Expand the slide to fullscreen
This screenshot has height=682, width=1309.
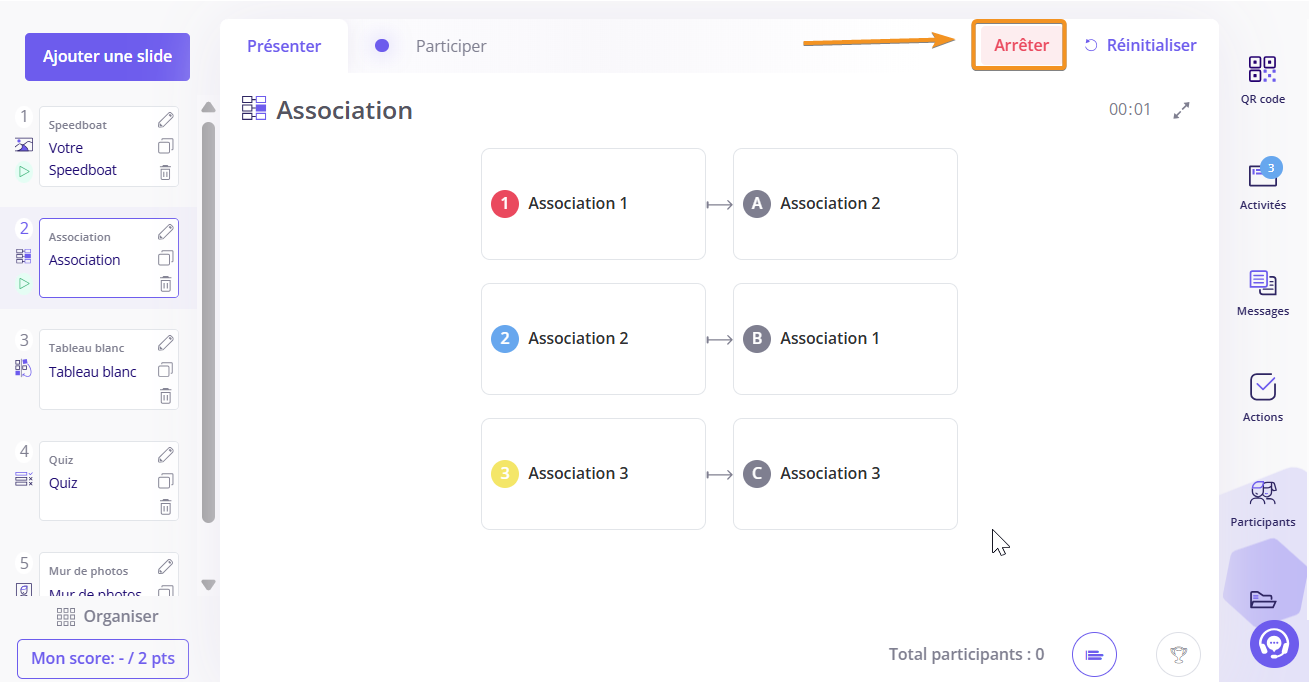pos(1182,110)
